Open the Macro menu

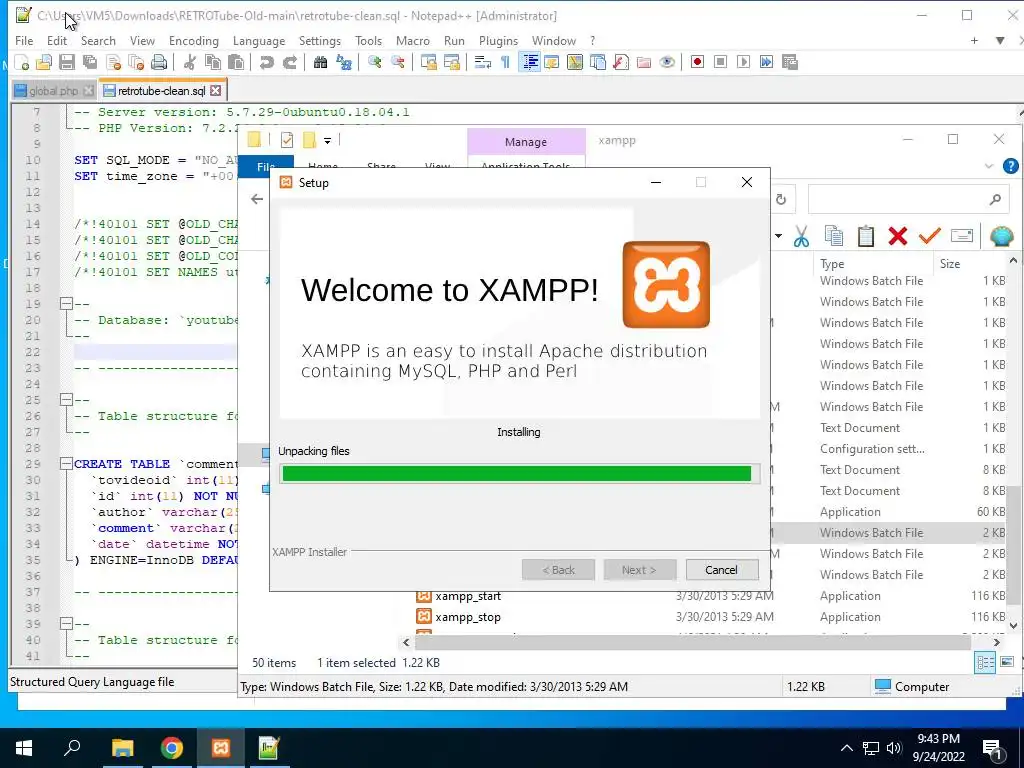point(413,40)
